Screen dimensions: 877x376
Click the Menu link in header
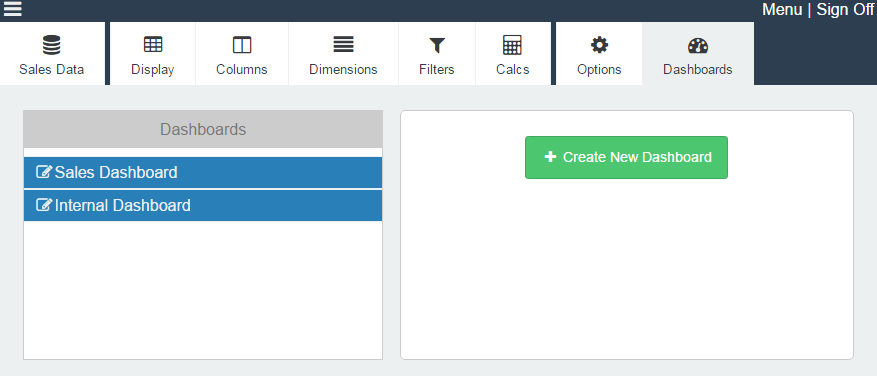click(x=782, y=10)
